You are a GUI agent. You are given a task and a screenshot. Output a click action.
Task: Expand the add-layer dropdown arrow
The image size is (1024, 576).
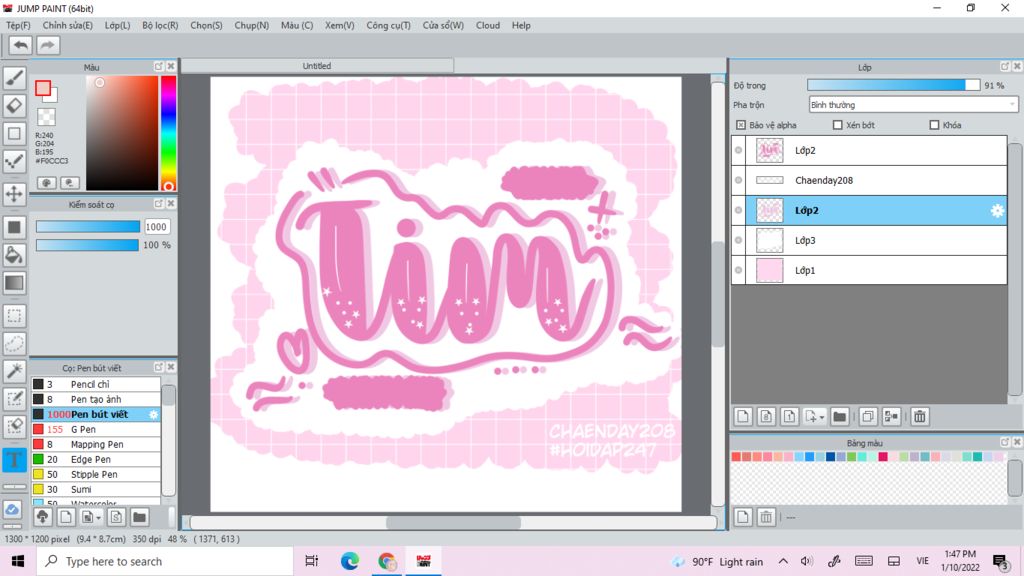pos(822,417)
